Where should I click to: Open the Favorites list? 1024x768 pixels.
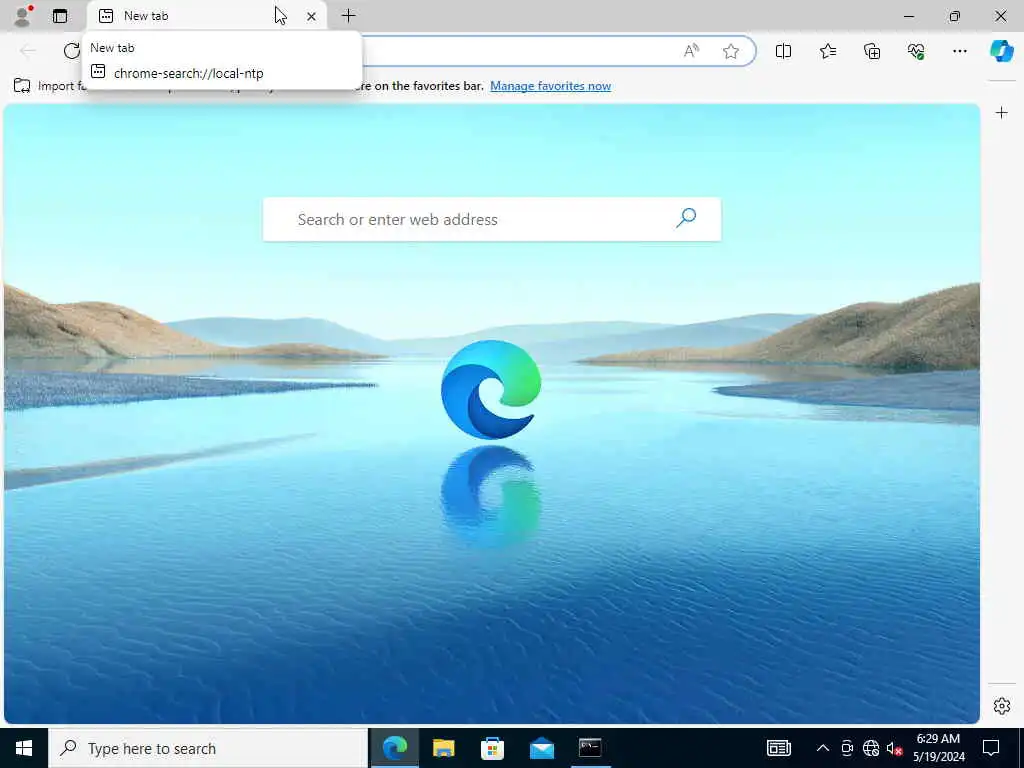click(828, 51)
